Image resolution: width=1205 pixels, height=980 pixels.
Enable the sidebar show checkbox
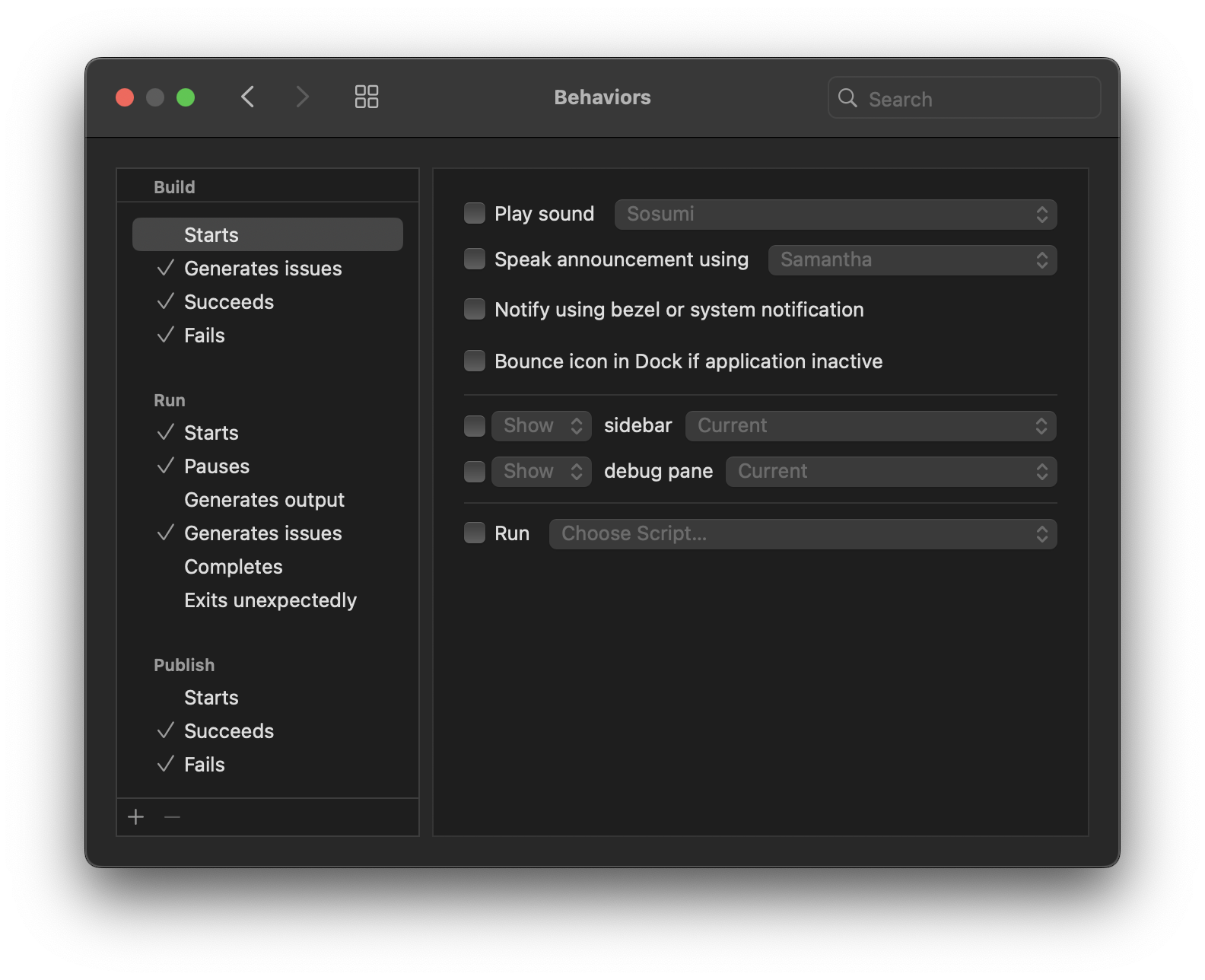pyautogui.click(x=475, y=425)
